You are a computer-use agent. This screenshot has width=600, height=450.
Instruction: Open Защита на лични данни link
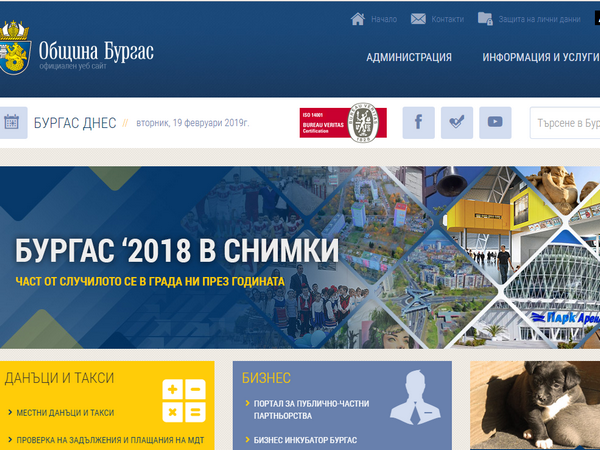(540, 19)
